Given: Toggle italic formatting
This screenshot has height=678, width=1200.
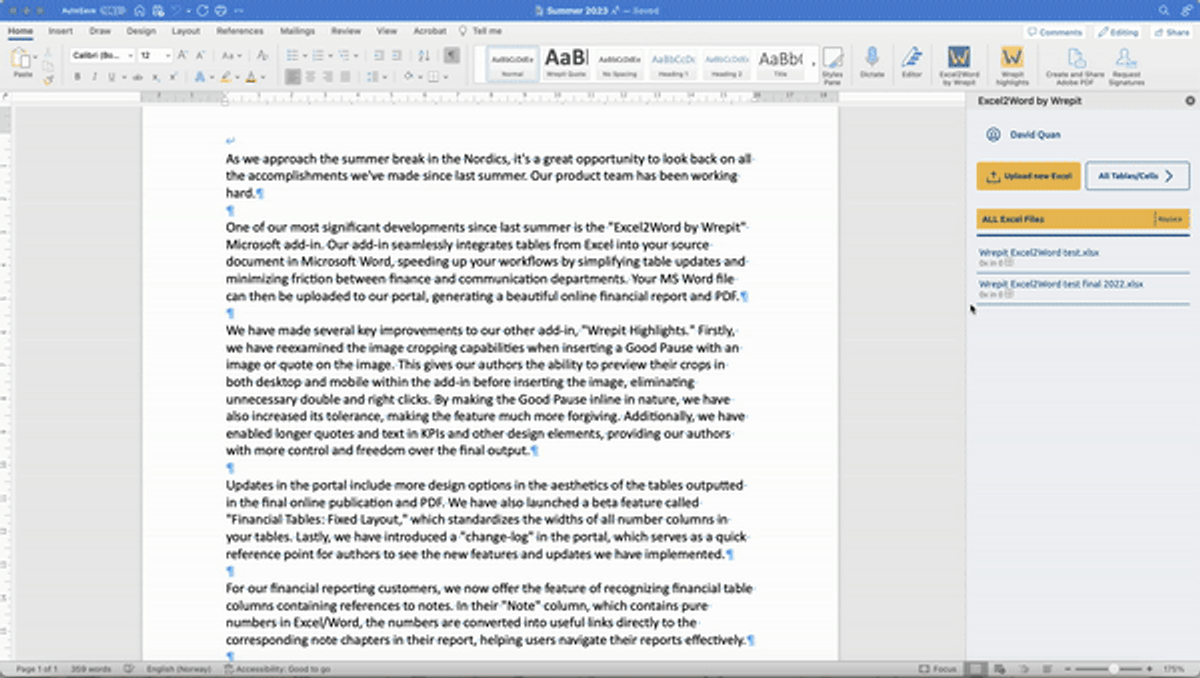Looking at the screenshot, I should pos(94,77).
